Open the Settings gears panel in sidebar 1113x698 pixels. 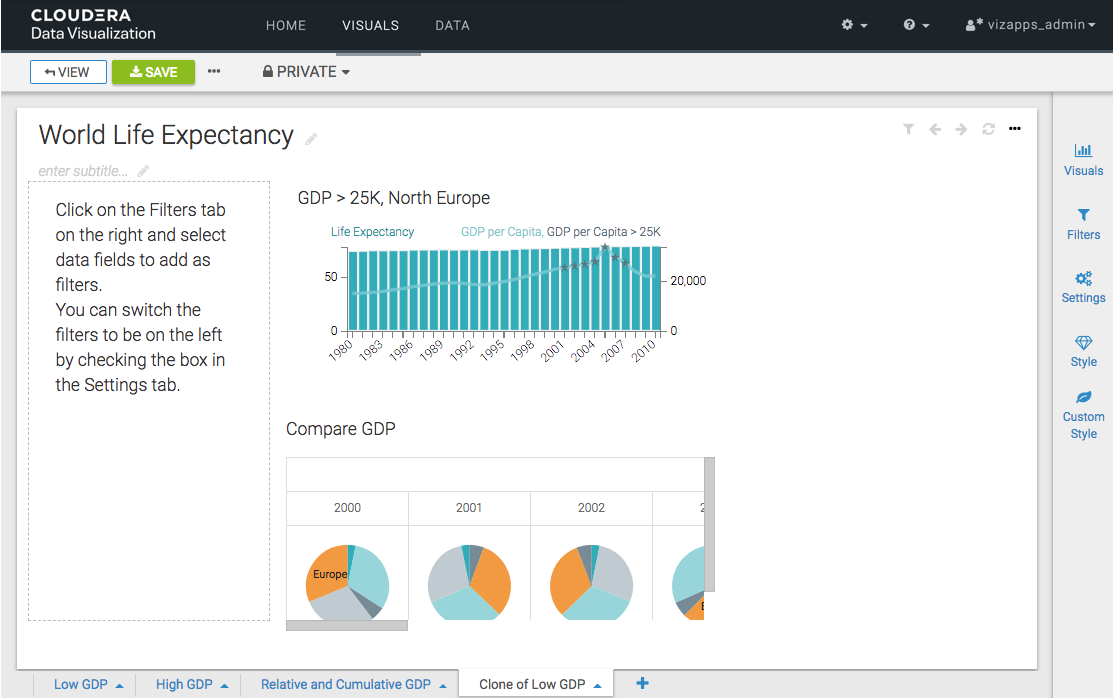[x=1083, y=280]
